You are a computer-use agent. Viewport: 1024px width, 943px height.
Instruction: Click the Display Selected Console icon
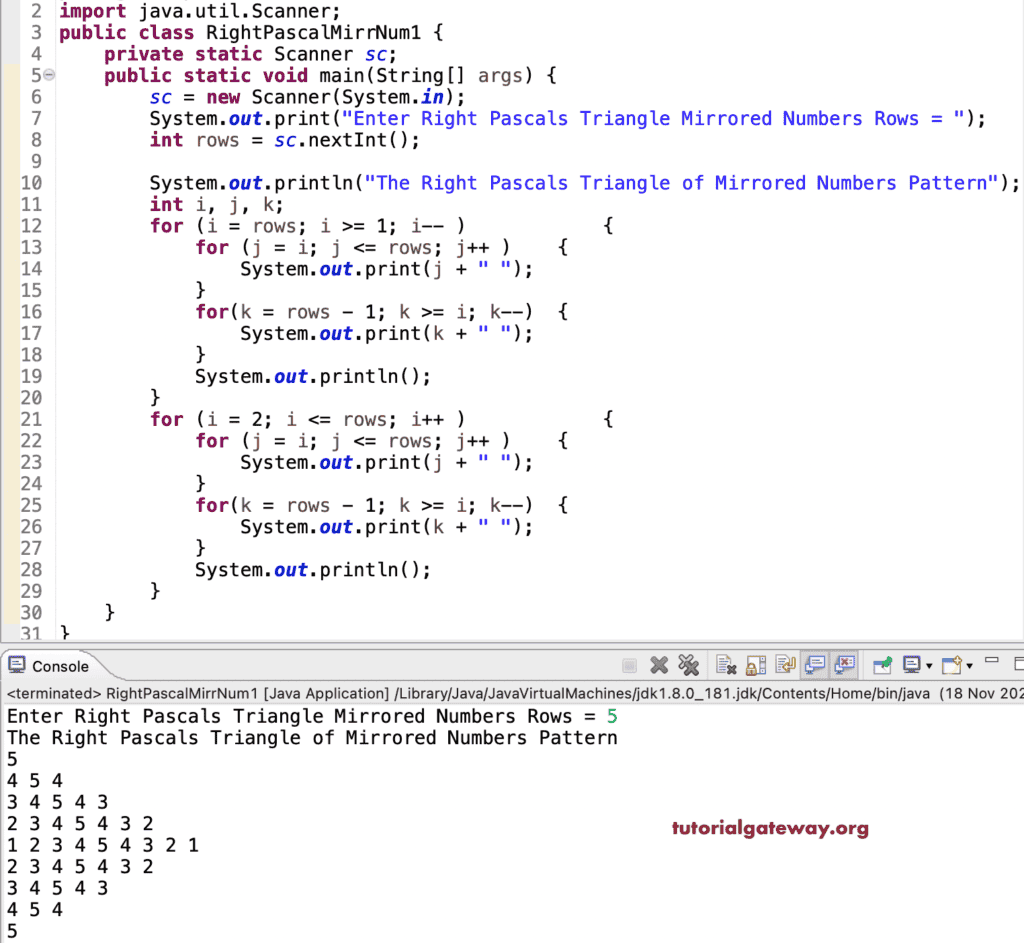click(910, 665)
